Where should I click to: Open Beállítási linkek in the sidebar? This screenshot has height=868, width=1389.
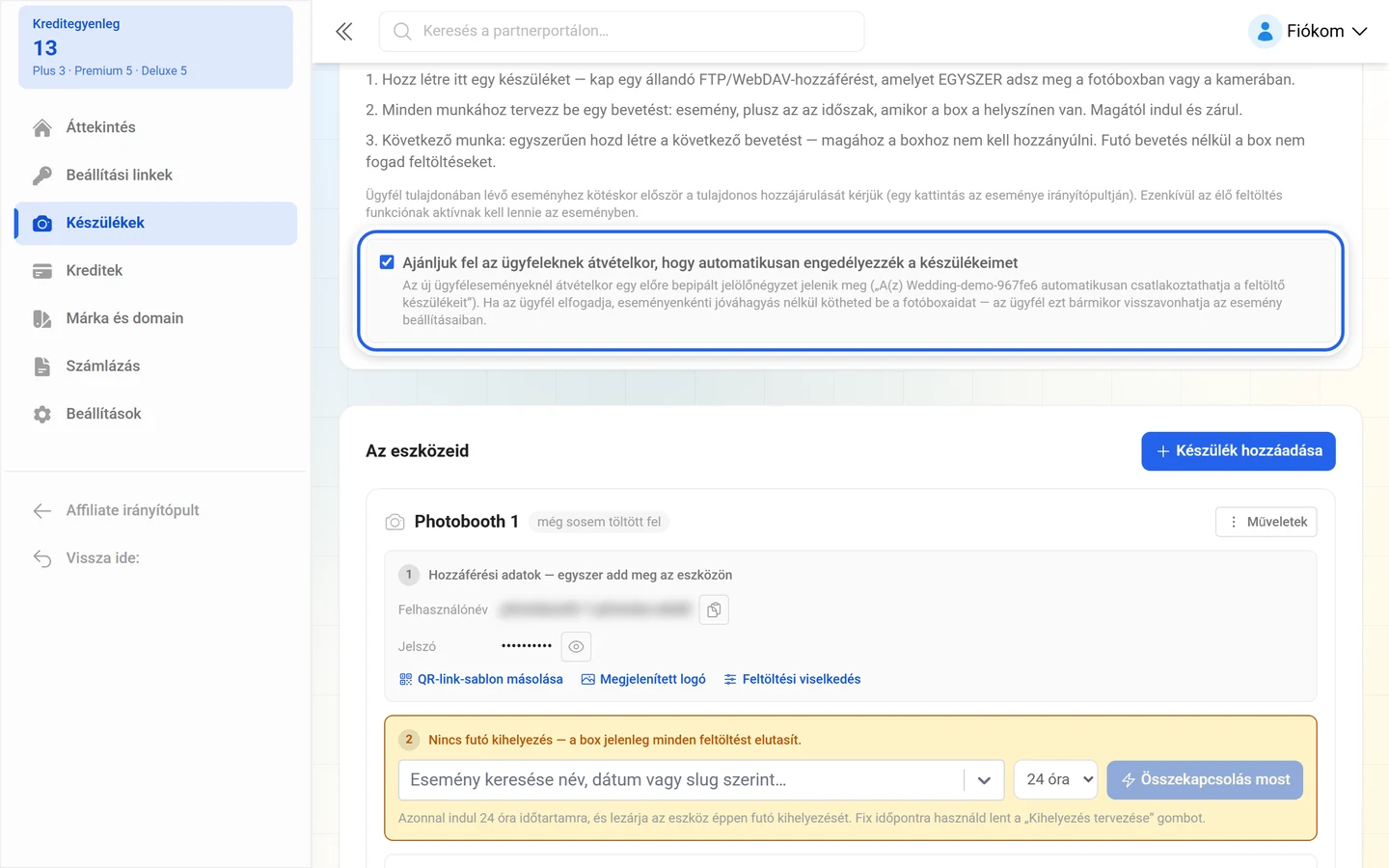coord(155,176)
